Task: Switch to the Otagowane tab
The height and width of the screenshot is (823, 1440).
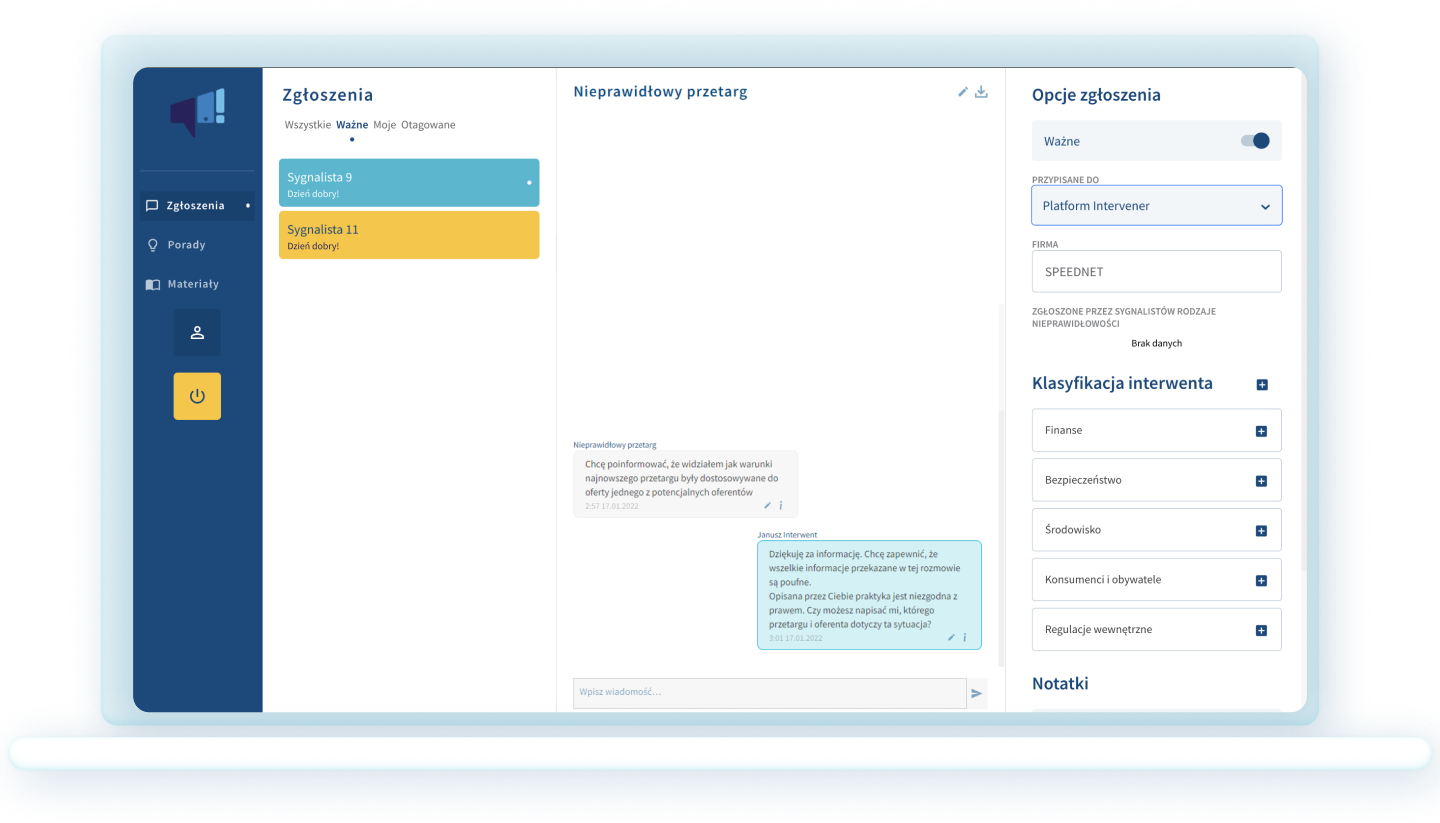Action: pos(428,125)
